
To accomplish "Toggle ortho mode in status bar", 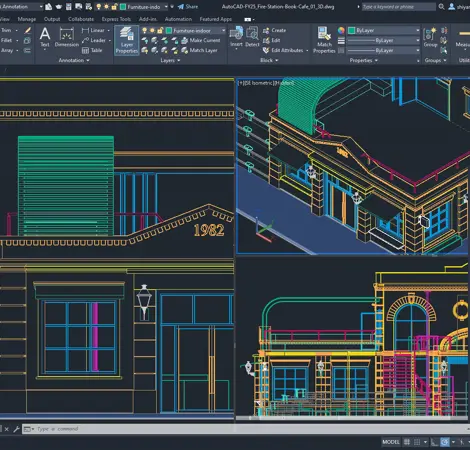I will (x=434, y=442).
